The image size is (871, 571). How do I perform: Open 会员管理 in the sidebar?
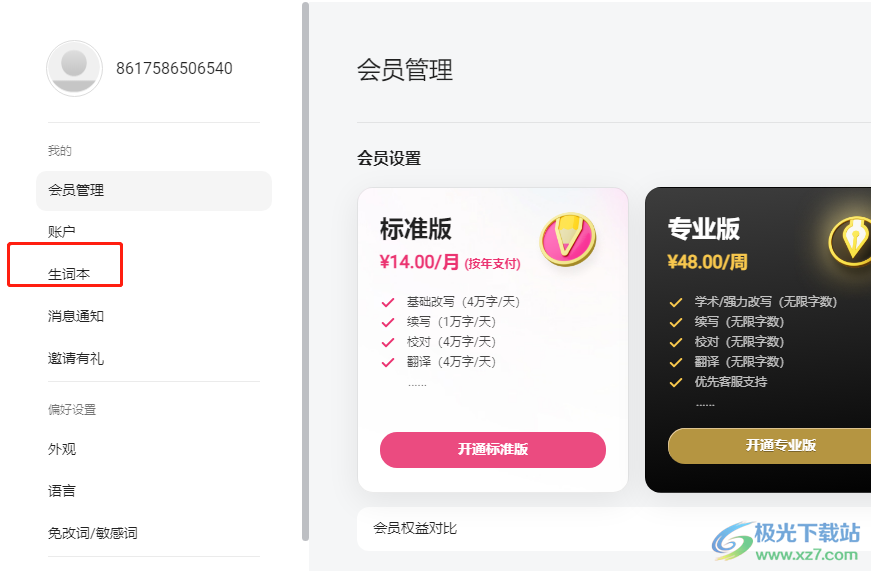[154, 191]
